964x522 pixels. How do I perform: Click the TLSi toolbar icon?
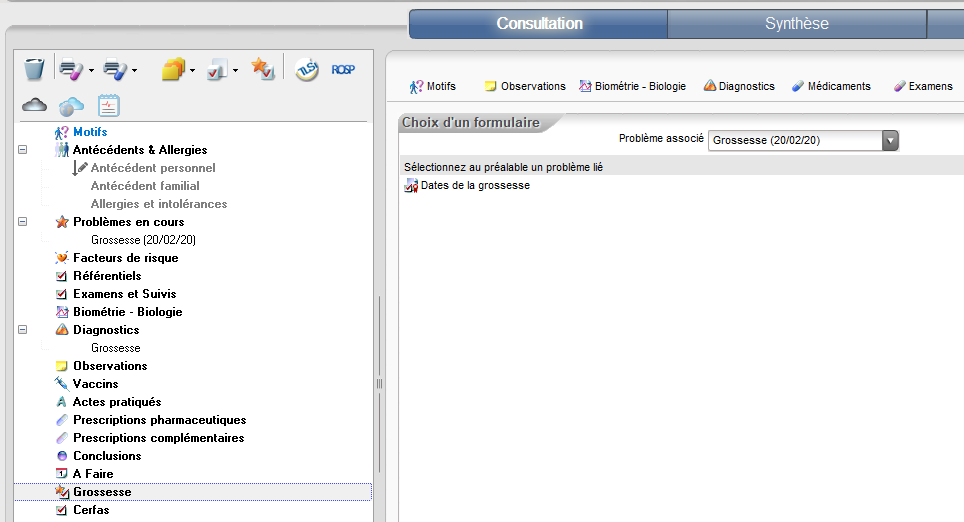click(x=307, y=69)
